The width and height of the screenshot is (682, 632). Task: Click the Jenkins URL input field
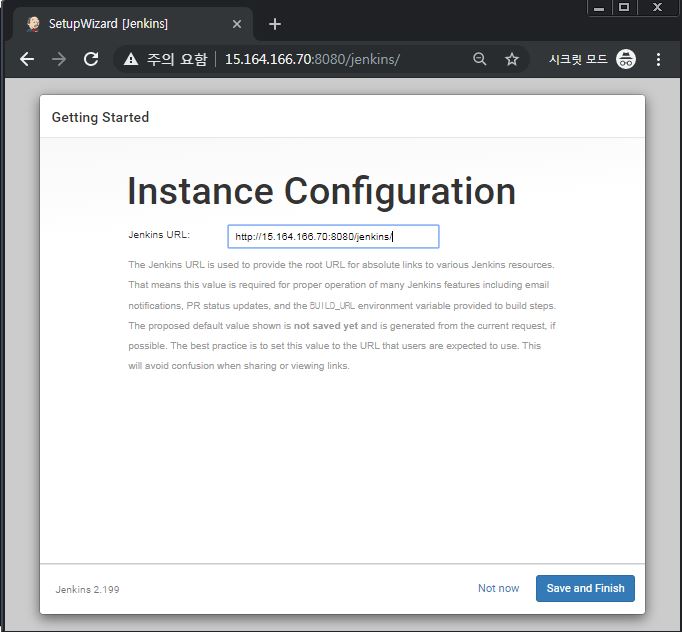pos(333,237)
